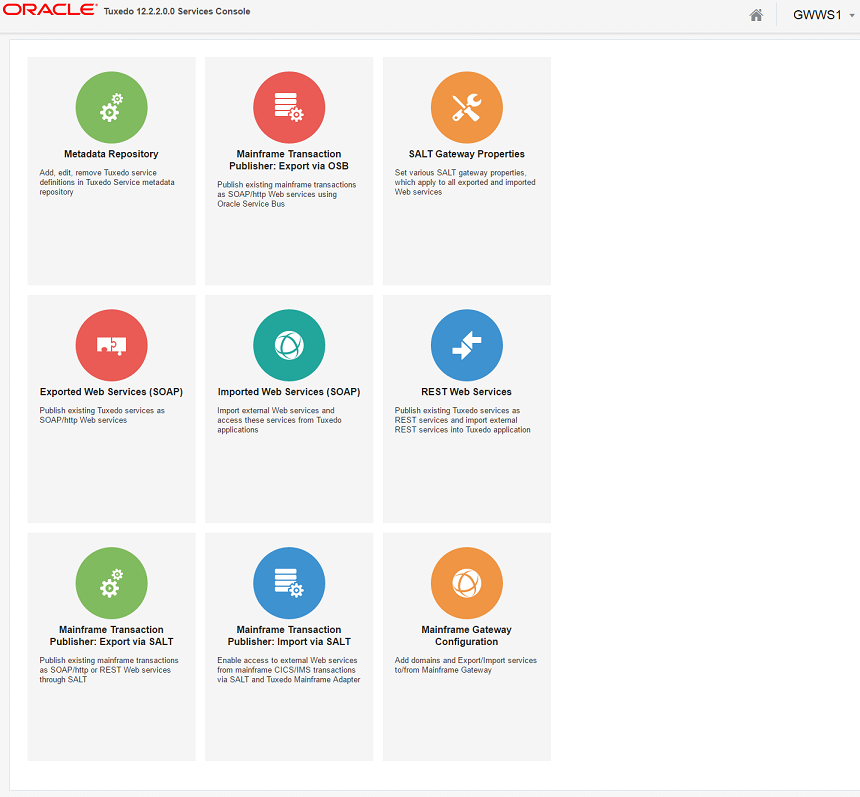Viewport: 860px width, 797px height.
Task: Click 'Publish existing Tuxedo services as REST' description
Action: pos(462,420)
